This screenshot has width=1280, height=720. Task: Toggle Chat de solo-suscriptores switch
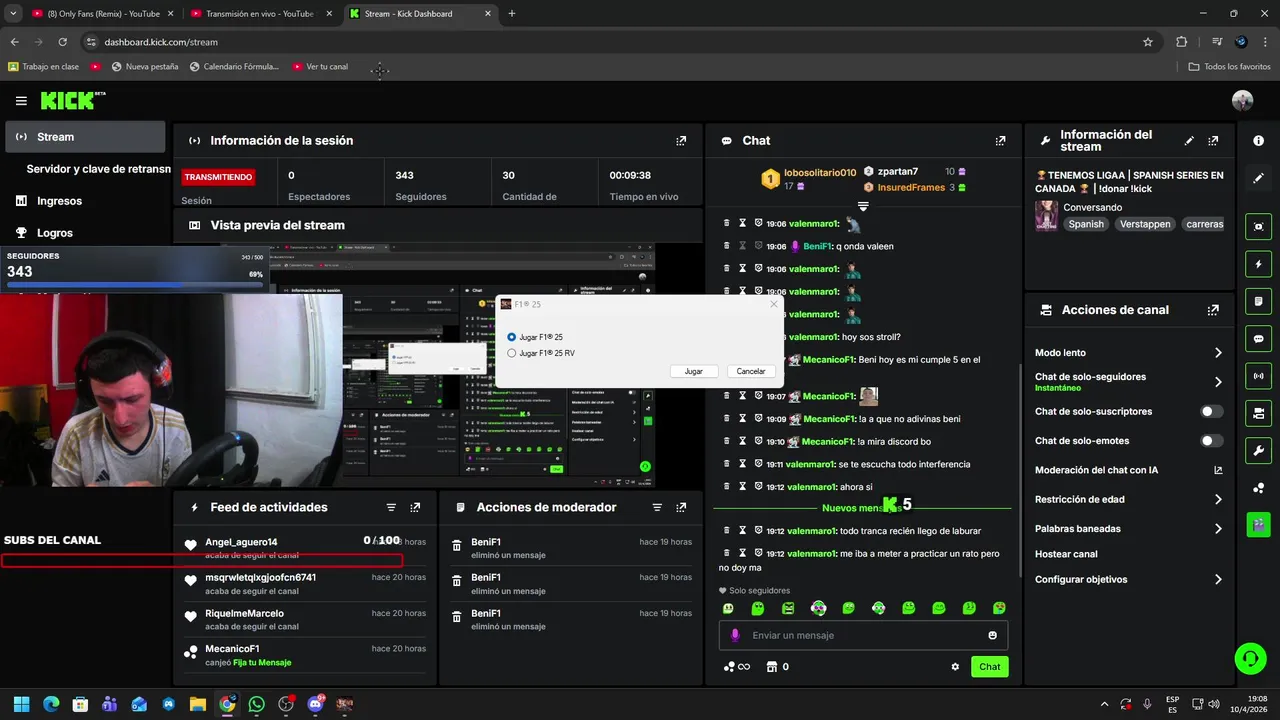click(x=1211, y=411)
